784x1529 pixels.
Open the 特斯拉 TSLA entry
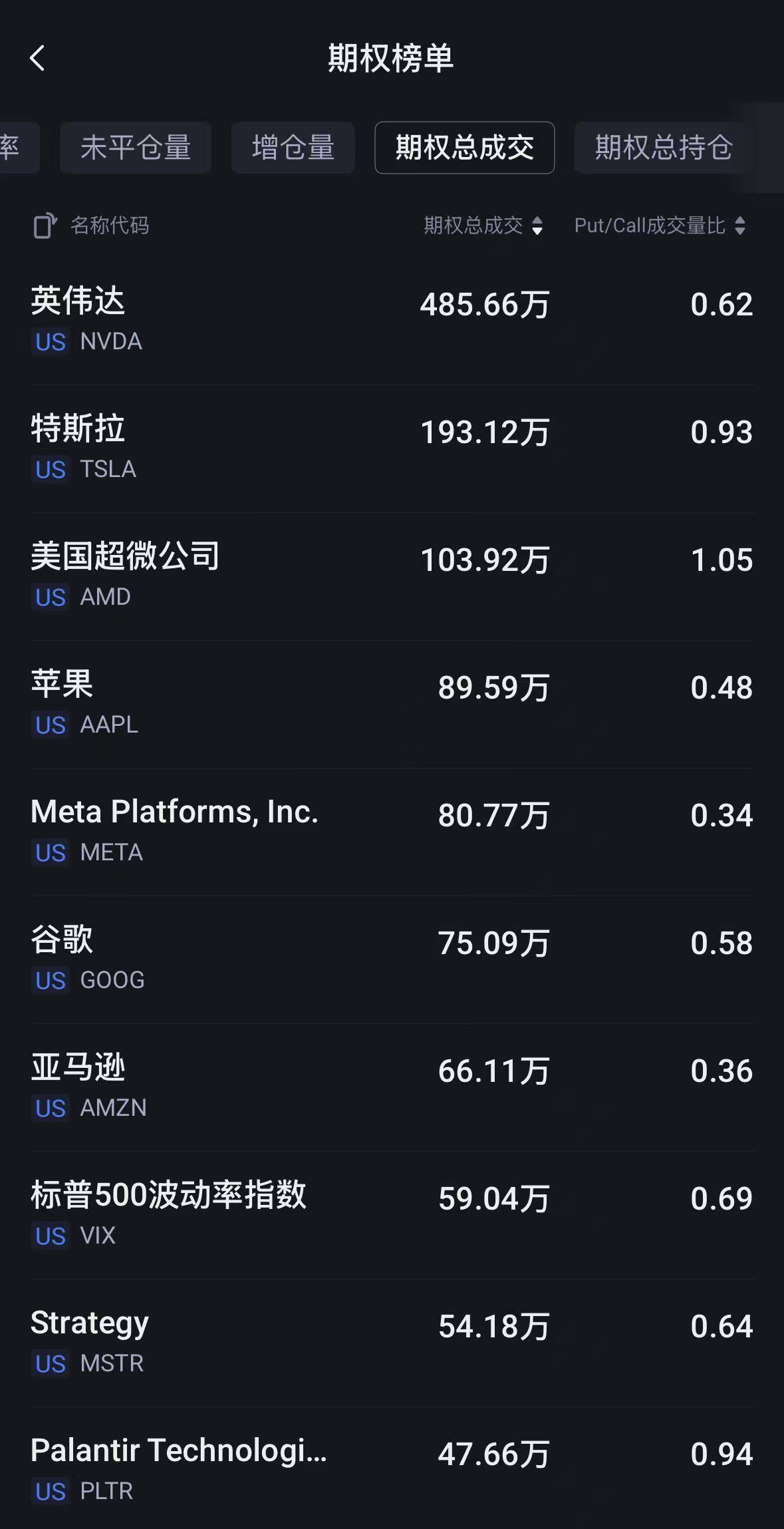tap(392, 448)
